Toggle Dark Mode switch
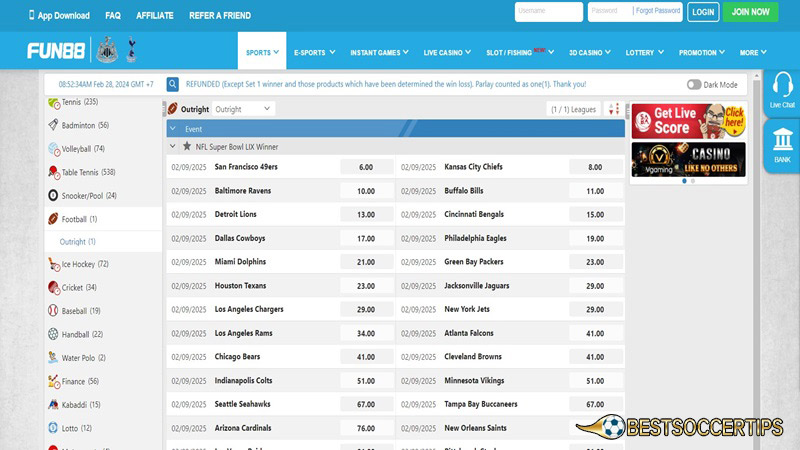Screen dimensions: 800x450 point(694,85)
